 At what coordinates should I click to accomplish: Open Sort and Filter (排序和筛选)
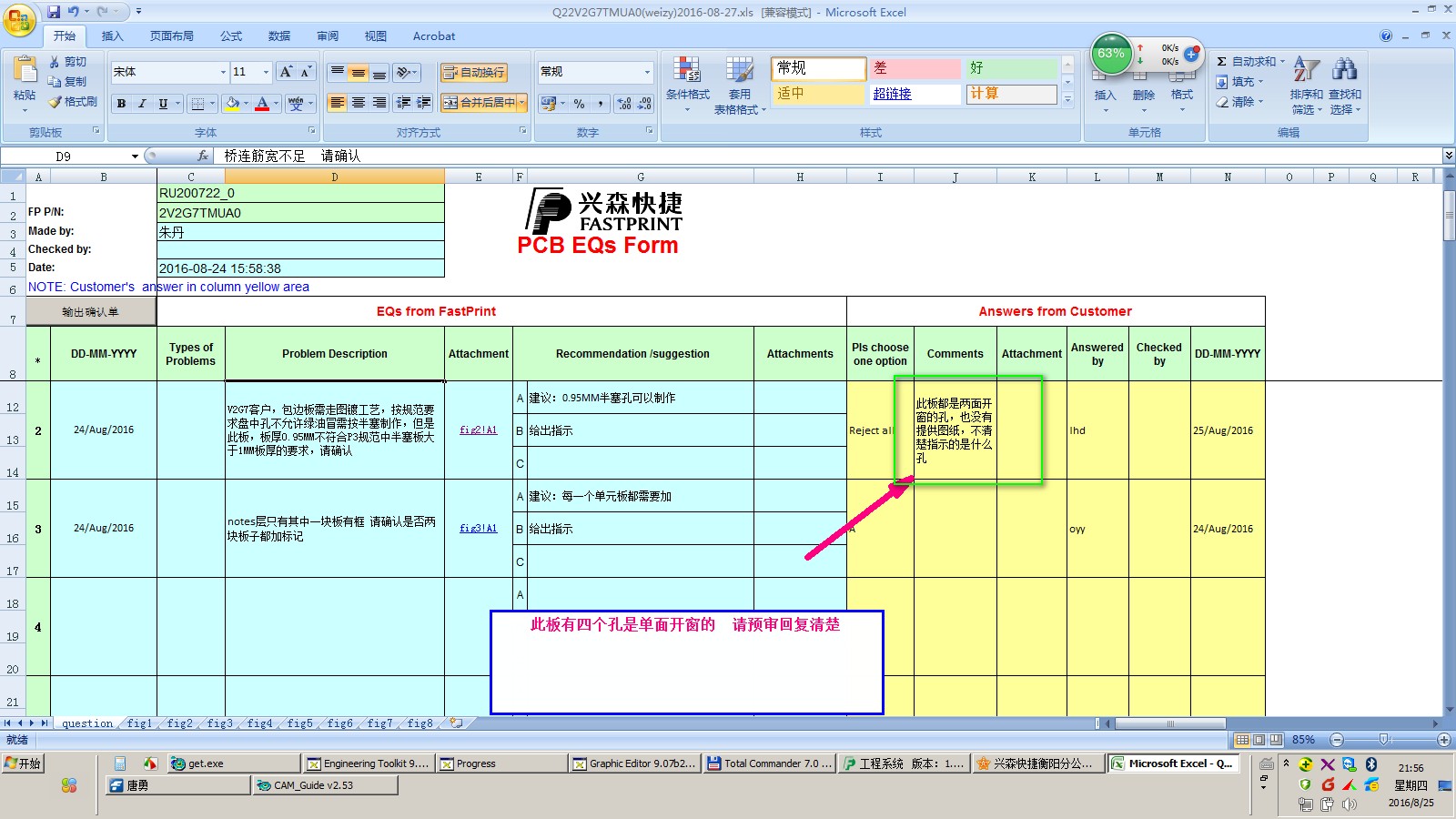1306,85
